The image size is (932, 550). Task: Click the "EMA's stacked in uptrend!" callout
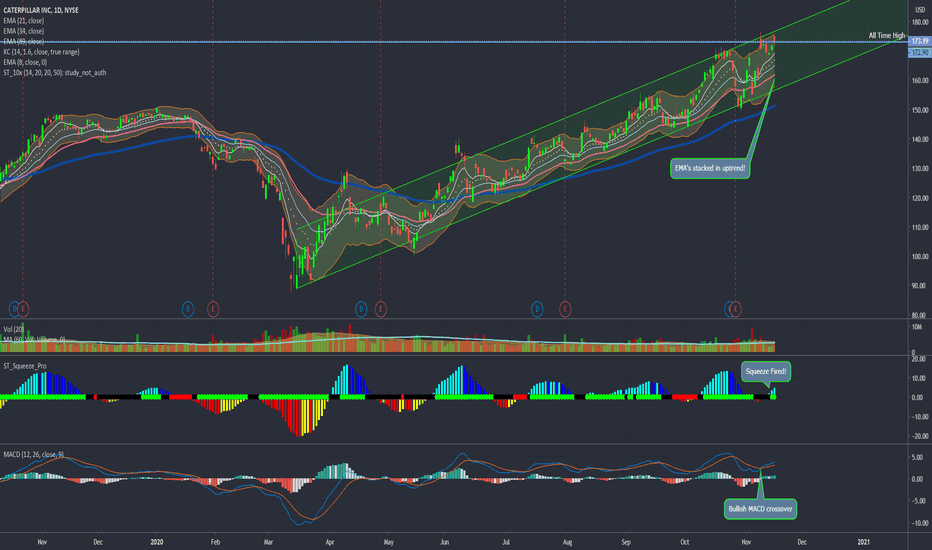click(x=710, y=168)
